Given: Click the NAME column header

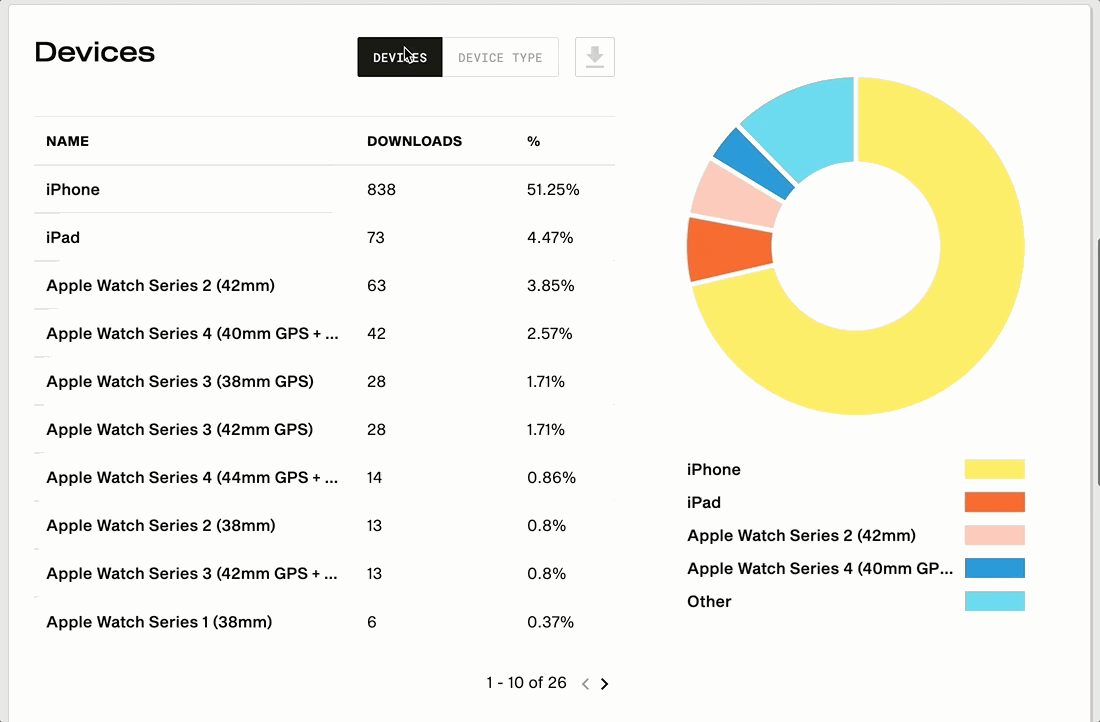Looking at the screenshot, I should pos(67,141).
